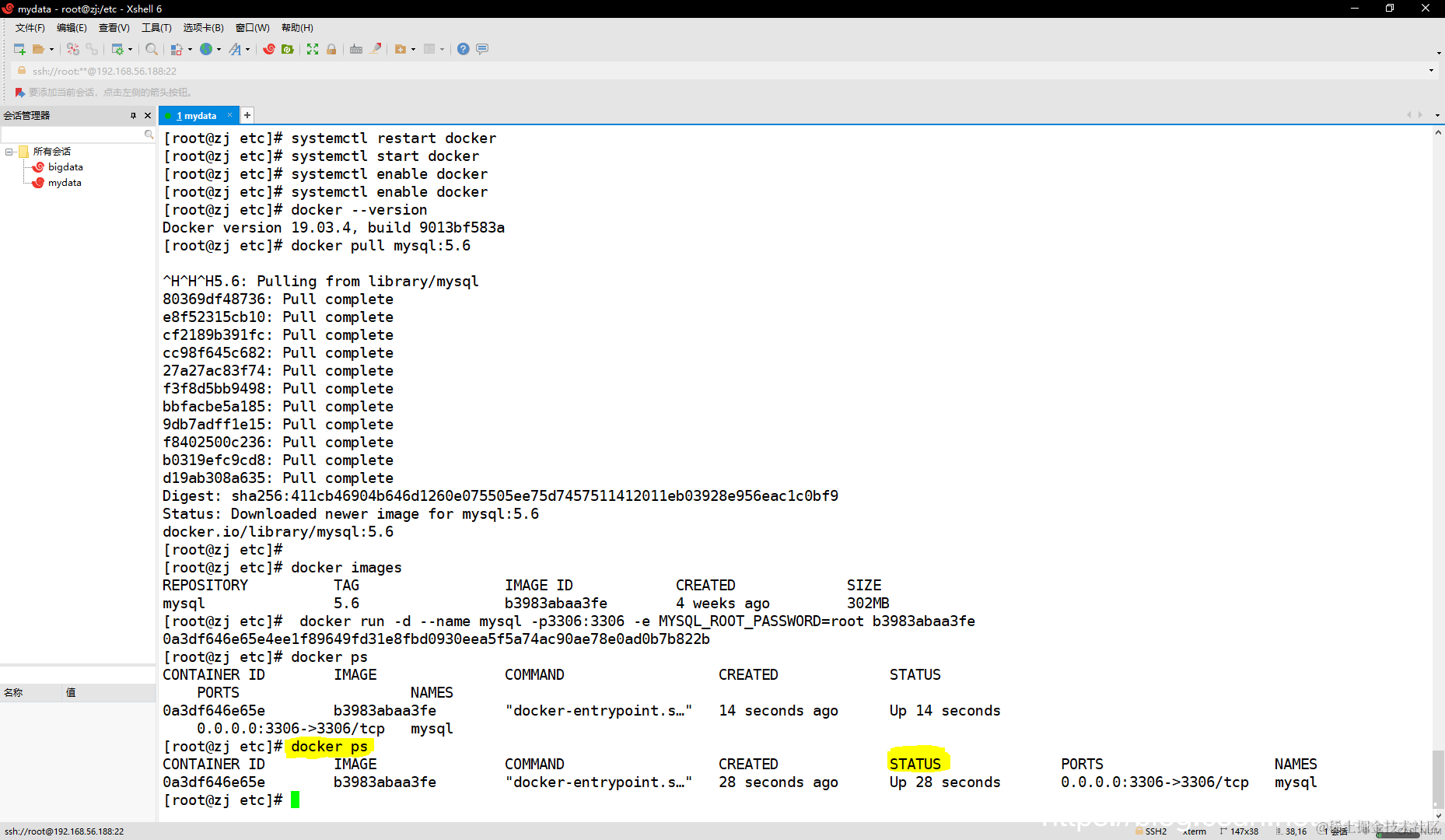Open the 编辑(E) menu
This screenshot has width=1445, height=840.
(x=72, y=28)
